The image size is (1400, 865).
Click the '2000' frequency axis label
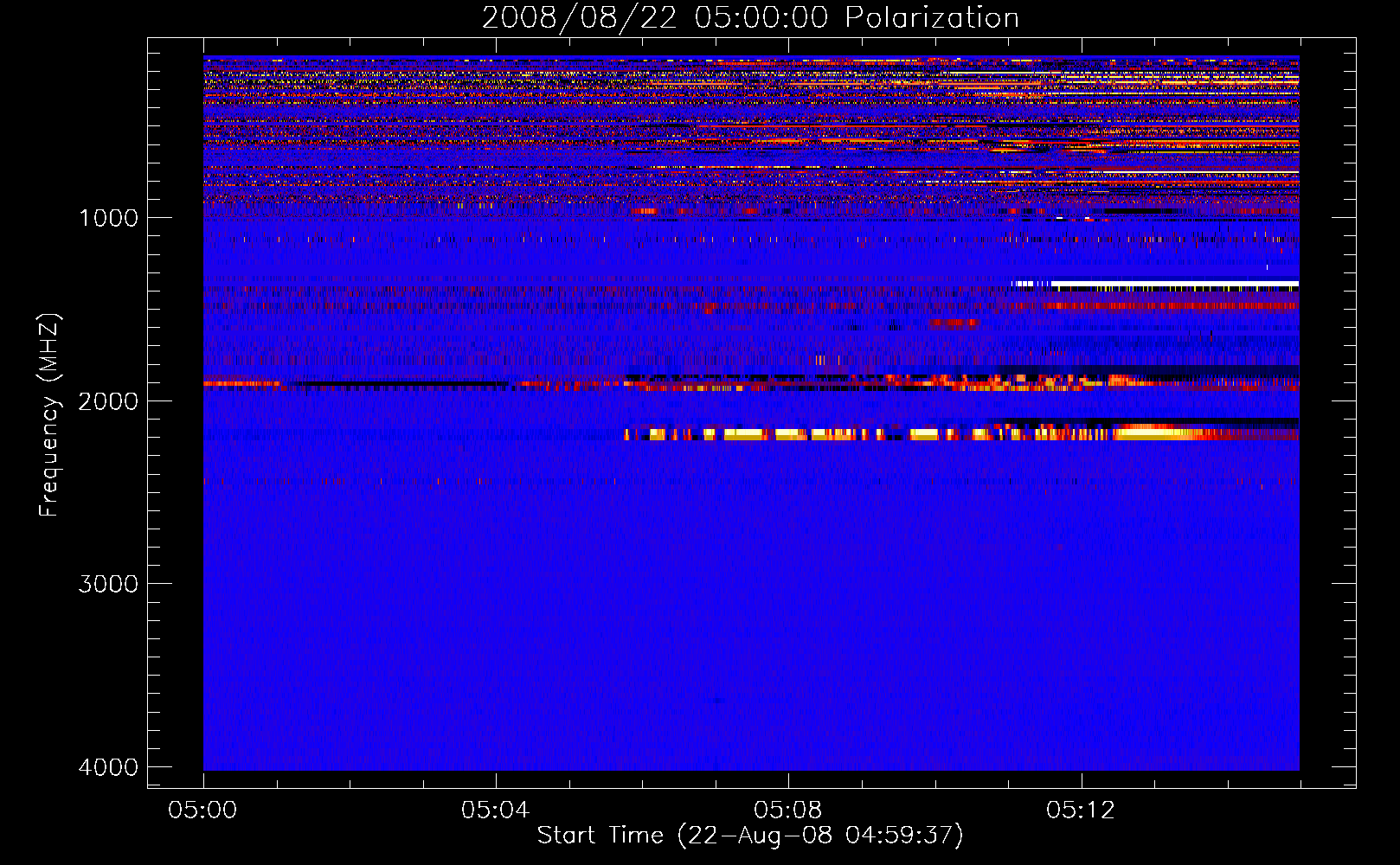click(x=108, y=401)
